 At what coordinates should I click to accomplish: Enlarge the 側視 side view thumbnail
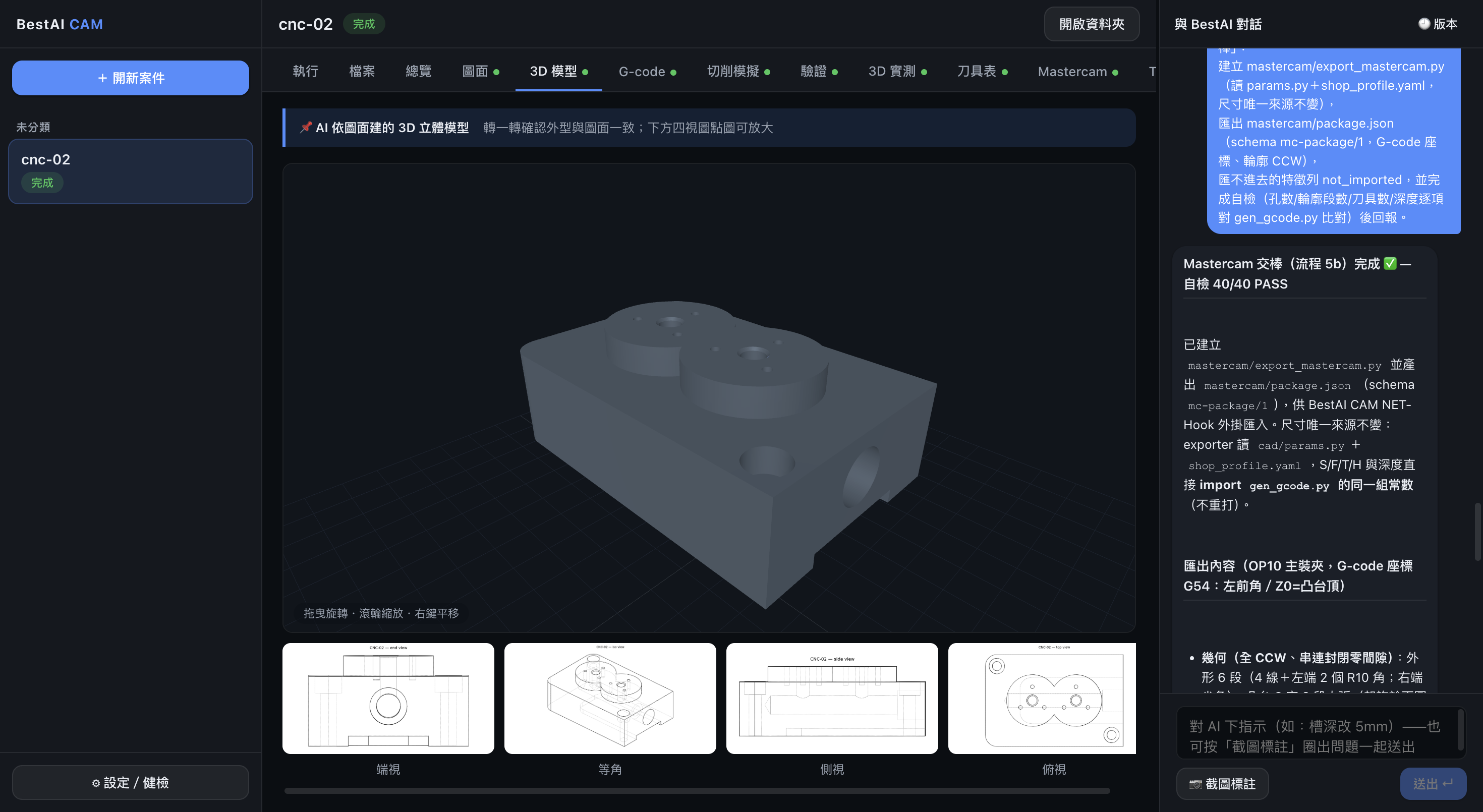click(832, 698)
